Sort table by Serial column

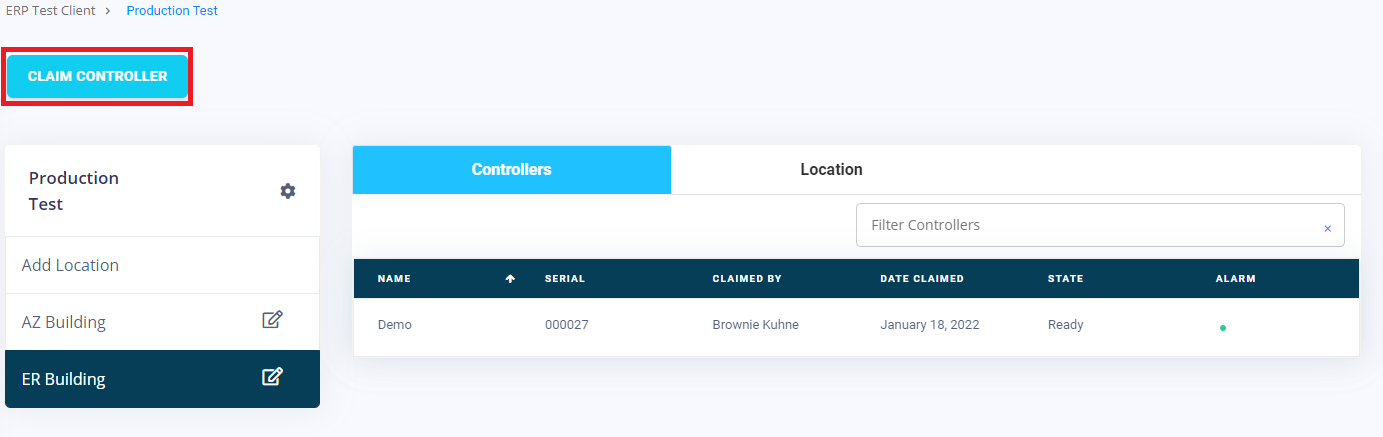[x=565, y=279]
